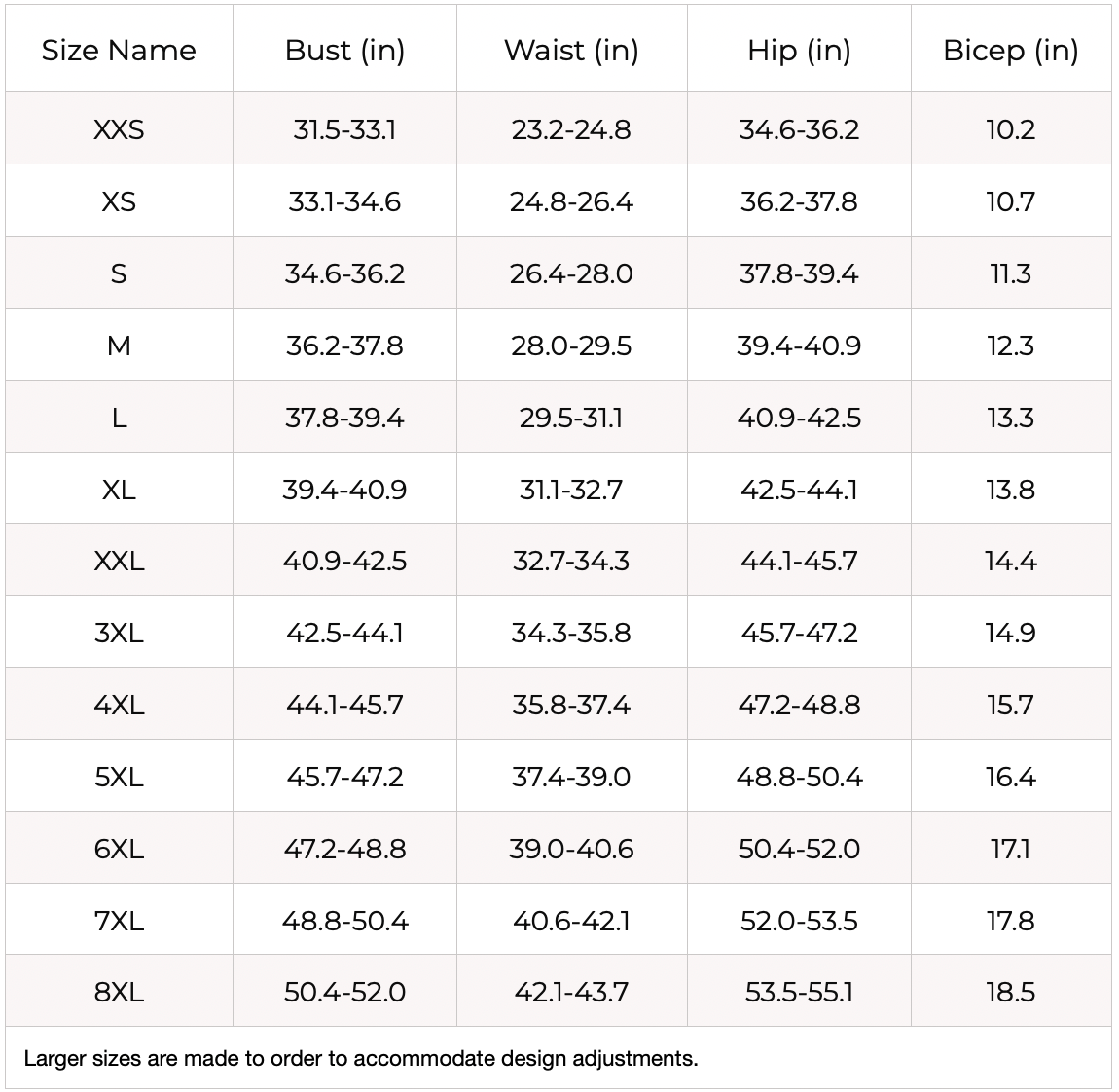Select the XS size name cell

[x=119, y=201]
